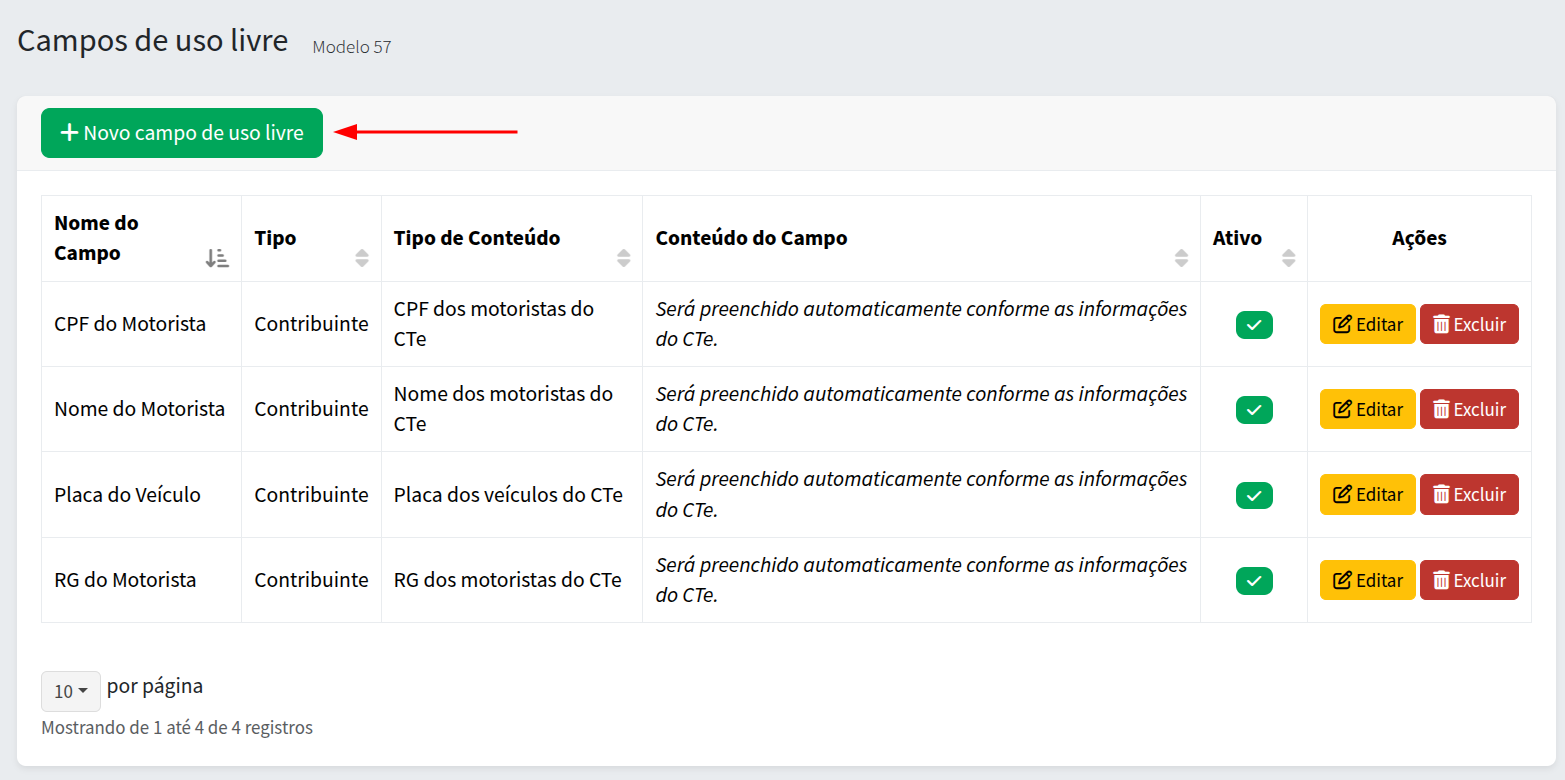
Task: Delete the RG do Motorista field
Action: tap(1469, 580)
